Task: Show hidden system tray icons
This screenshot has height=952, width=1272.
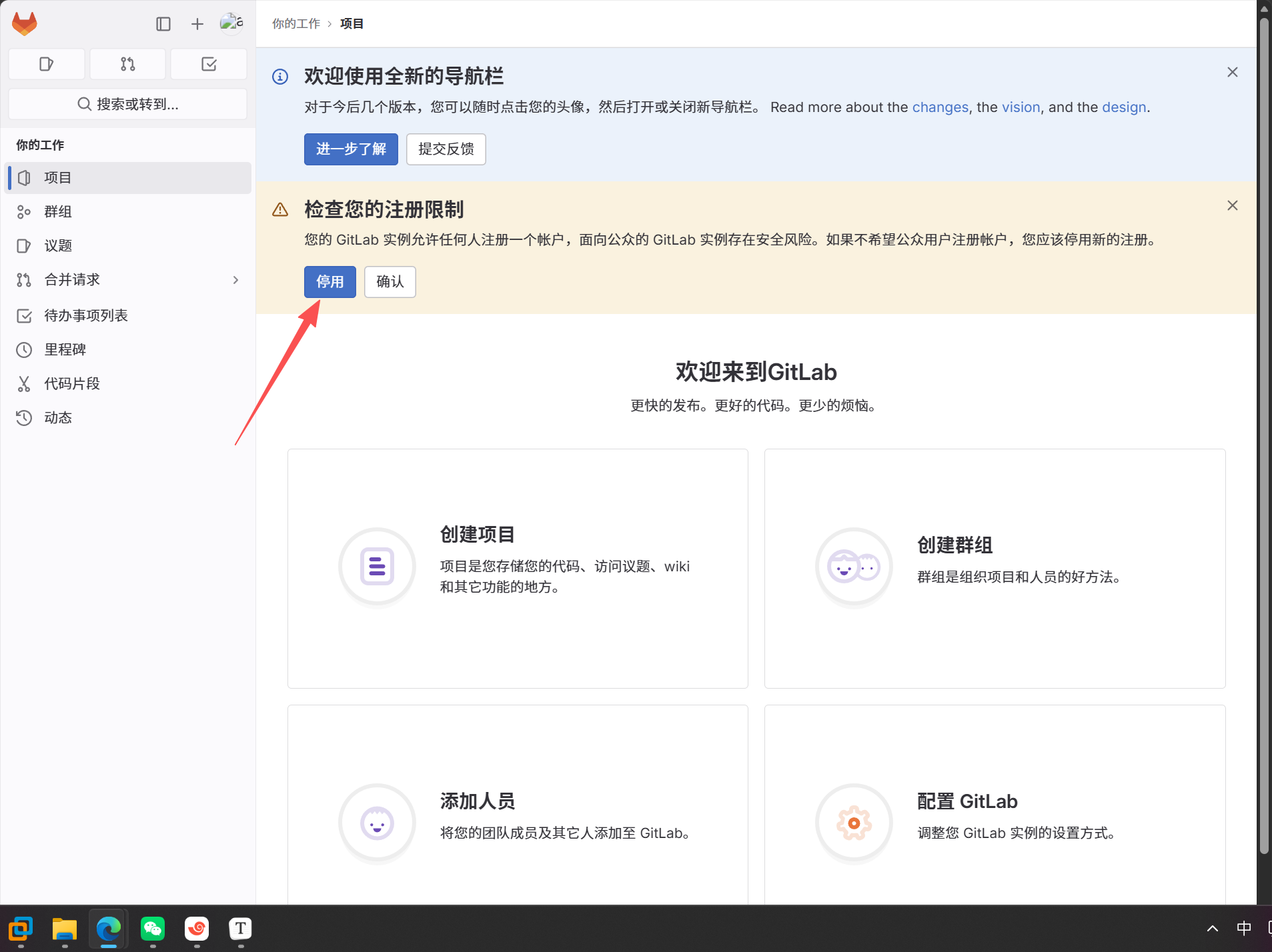Action: pos(1213,928)
